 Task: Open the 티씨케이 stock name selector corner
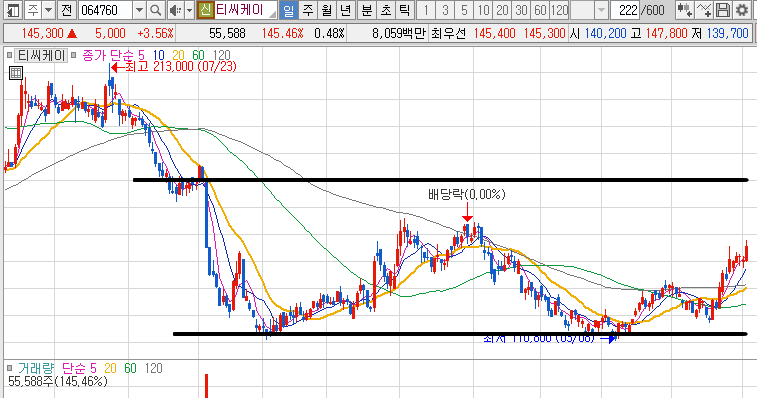273,13
